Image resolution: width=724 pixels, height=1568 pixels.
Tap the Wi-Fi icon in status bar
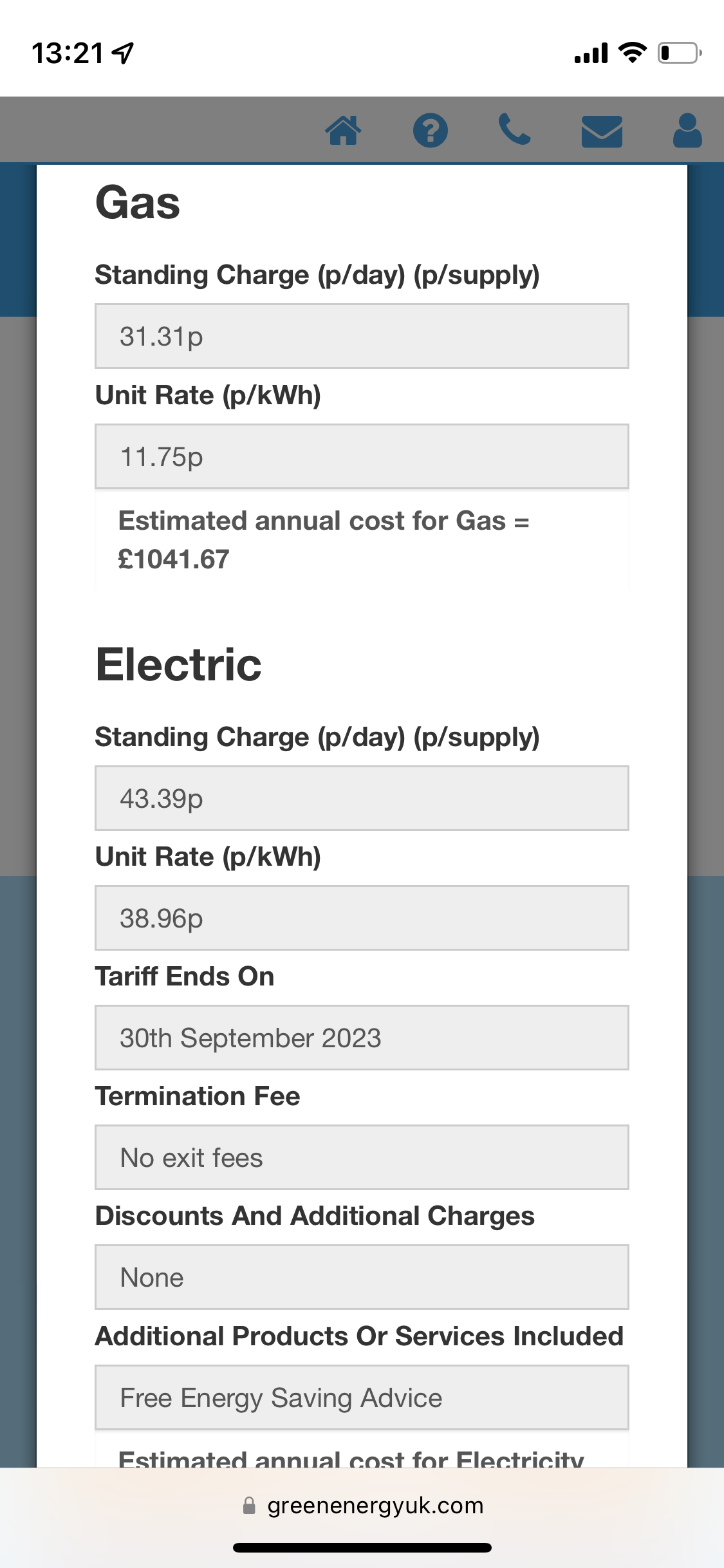tap(632, 53)
